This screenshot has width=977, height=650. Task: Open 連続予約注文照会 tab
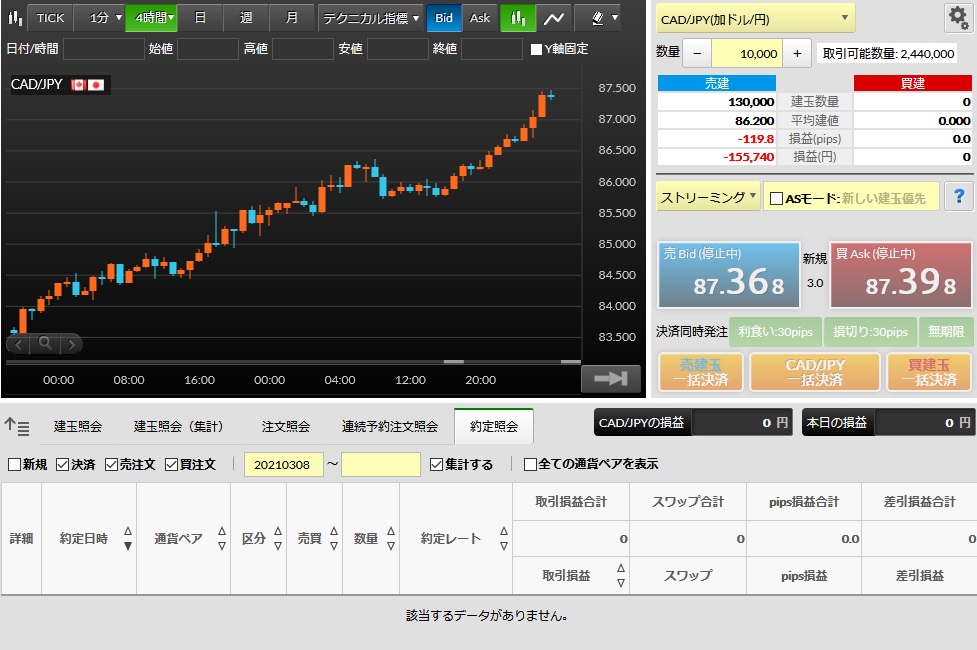tap(390, 426)
